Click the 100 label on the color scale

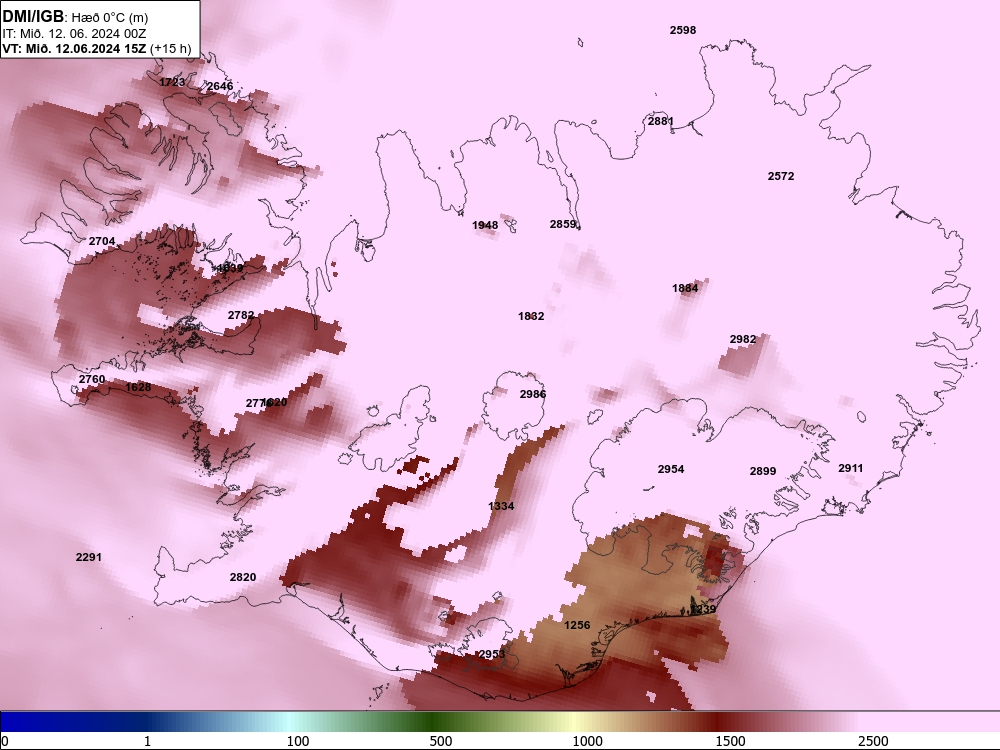[x=298, y=741]
